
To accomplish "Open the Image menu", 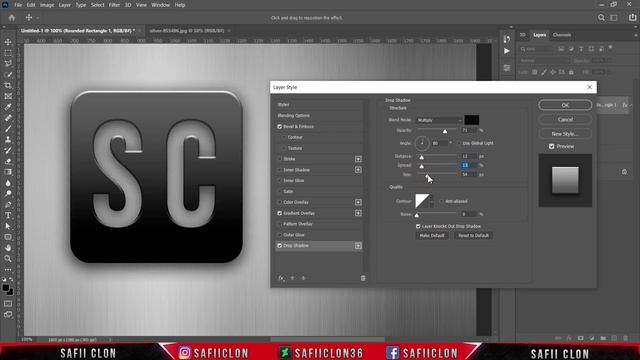I will point(47,5).
